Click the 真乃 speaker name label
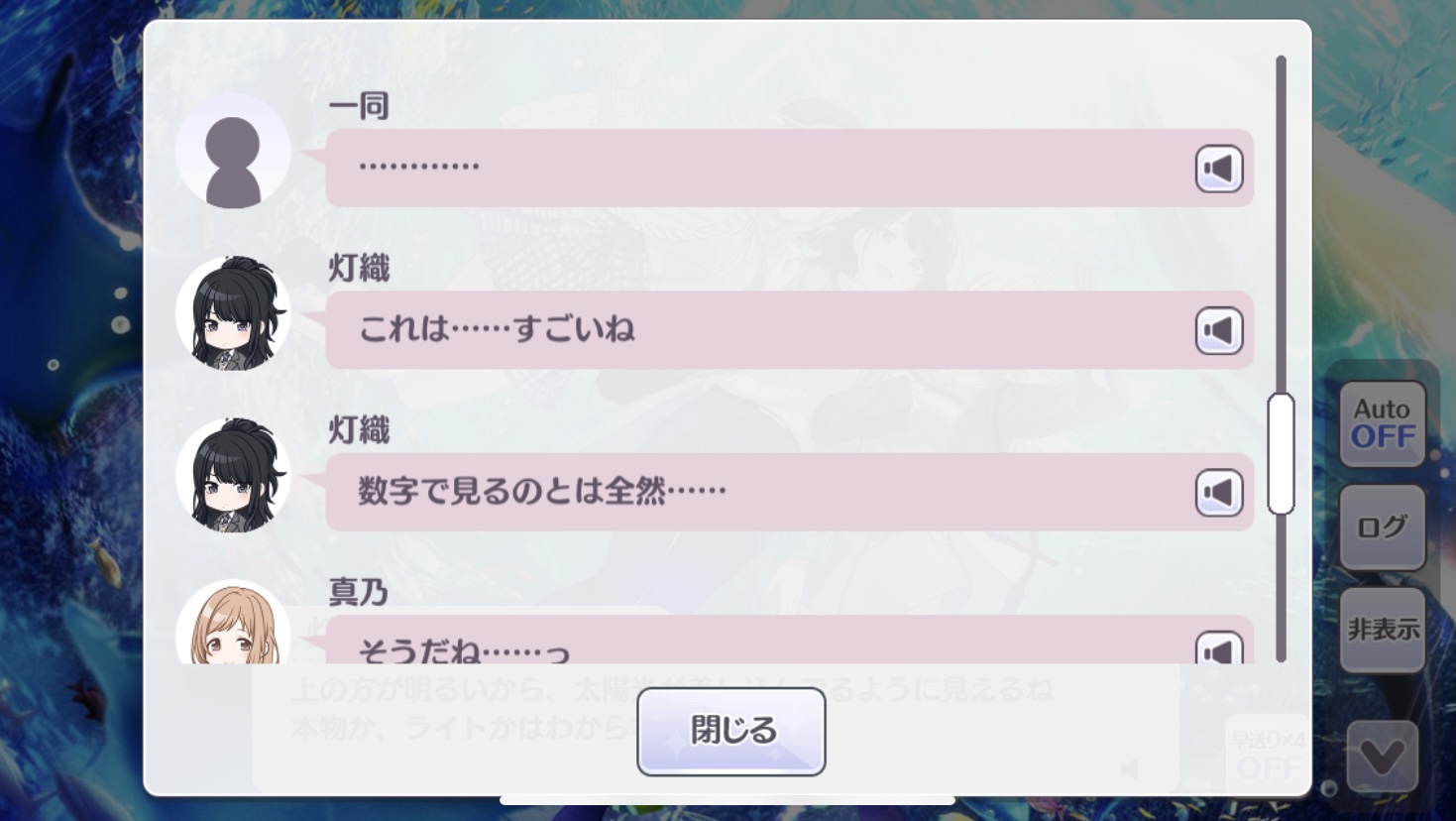The image size is (1456, 821). pos(358,592)
